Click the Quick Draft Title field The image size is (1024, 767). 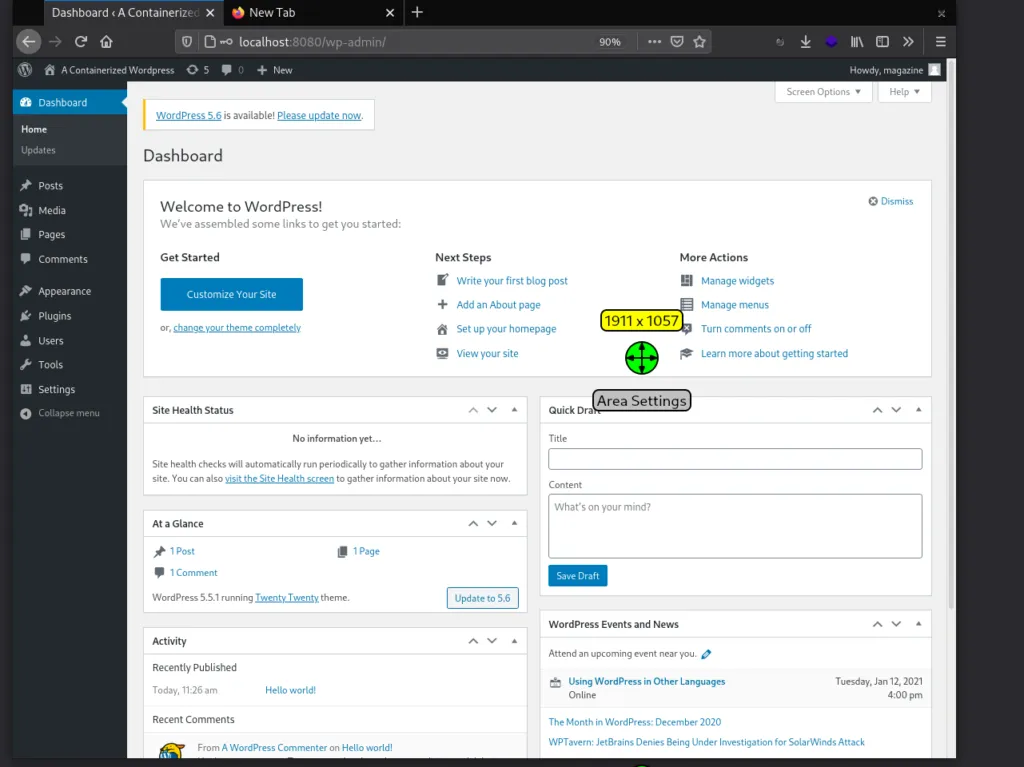(x=734, y=459)
